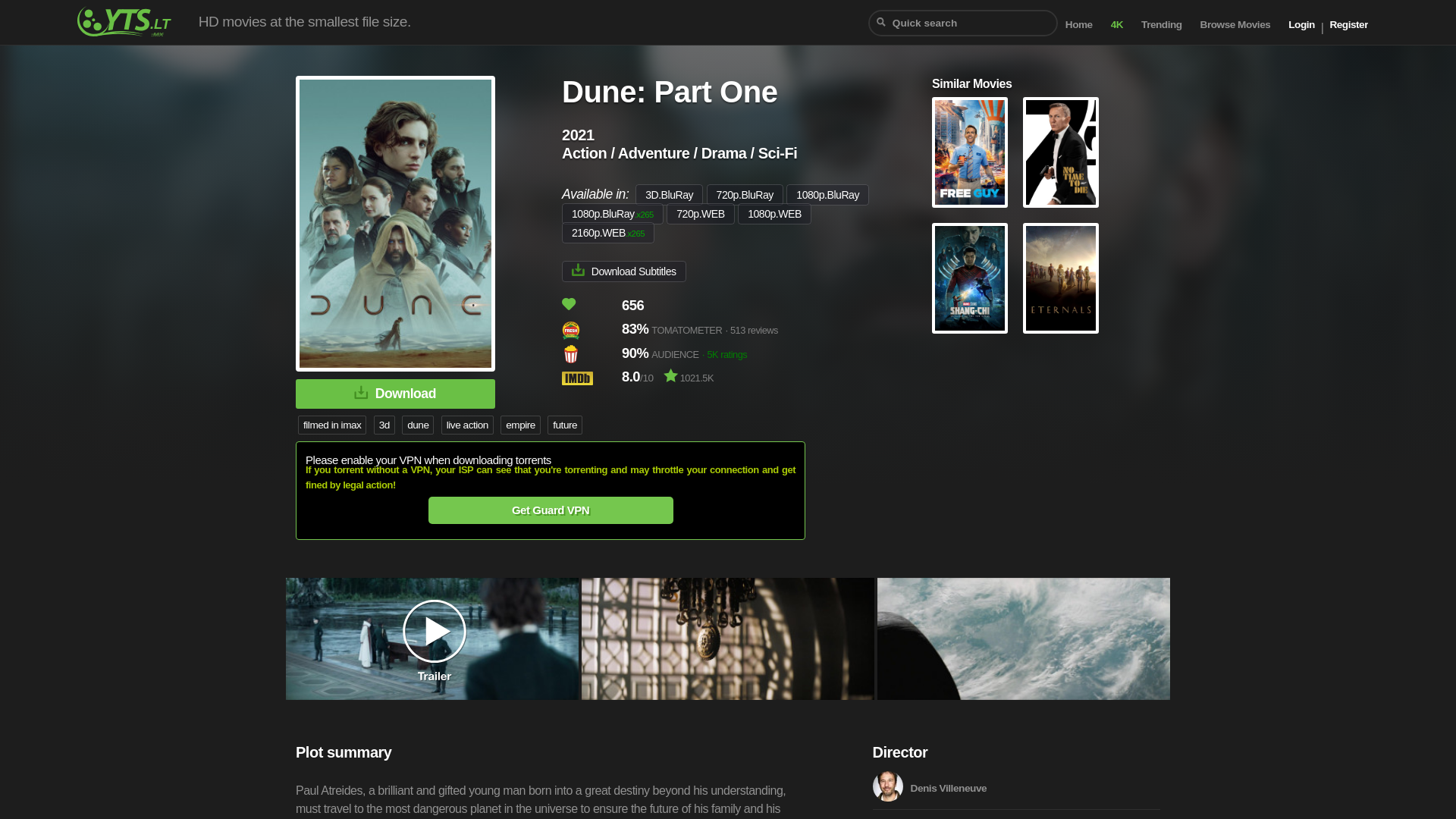
Task: Focus the Quick search field
Action: click(x=963, y=23)
